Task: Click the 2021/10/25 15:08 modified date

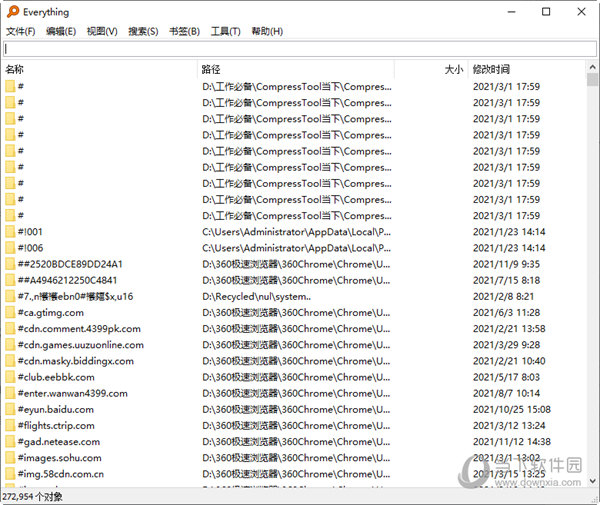Action: click(512, 409)
